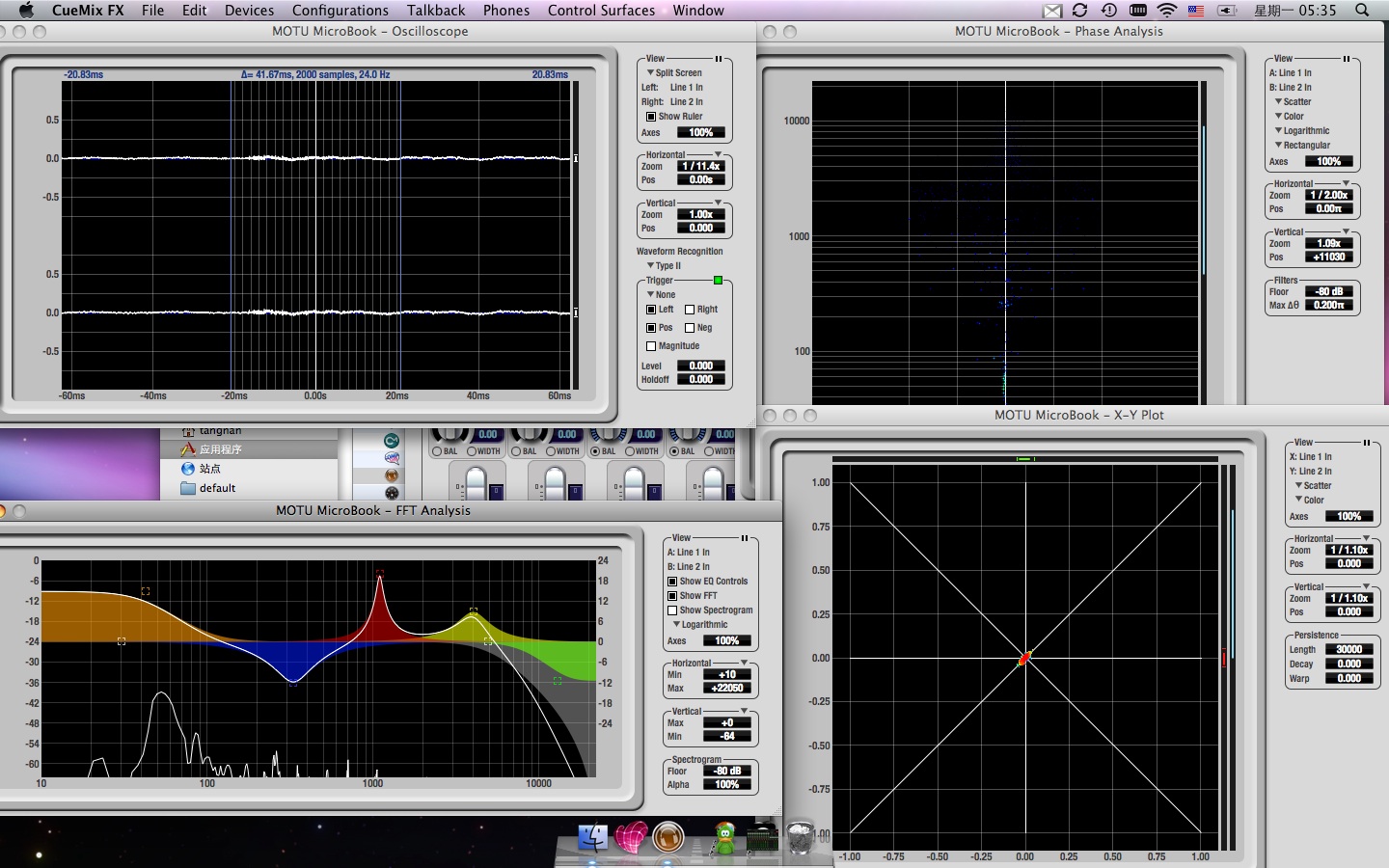Open the Talkback menu
The image size is (1389, 868).
pos(436,11)
